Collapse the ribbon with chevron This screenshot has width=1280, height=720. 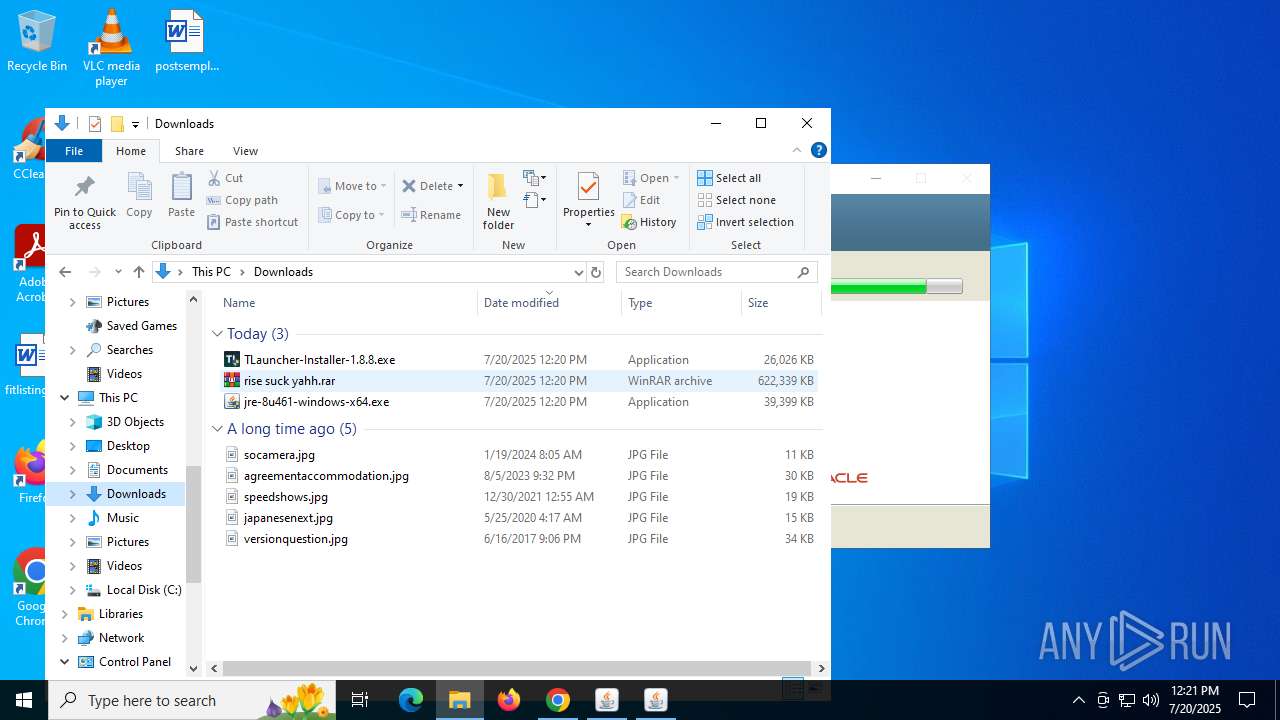pyautogui.click(x=797, y=150)
